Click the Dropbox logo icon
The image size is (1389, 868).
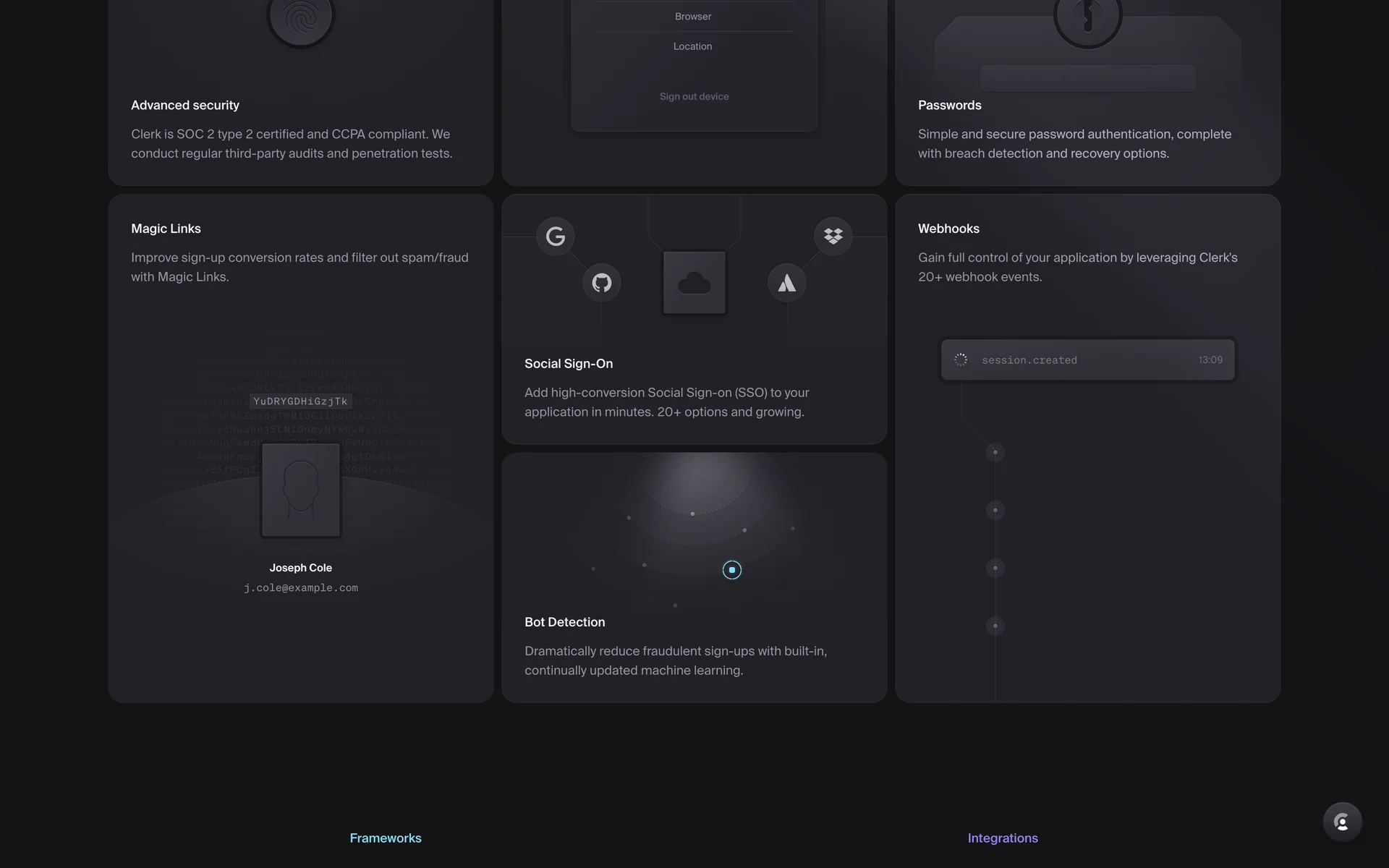click(833, 236)
